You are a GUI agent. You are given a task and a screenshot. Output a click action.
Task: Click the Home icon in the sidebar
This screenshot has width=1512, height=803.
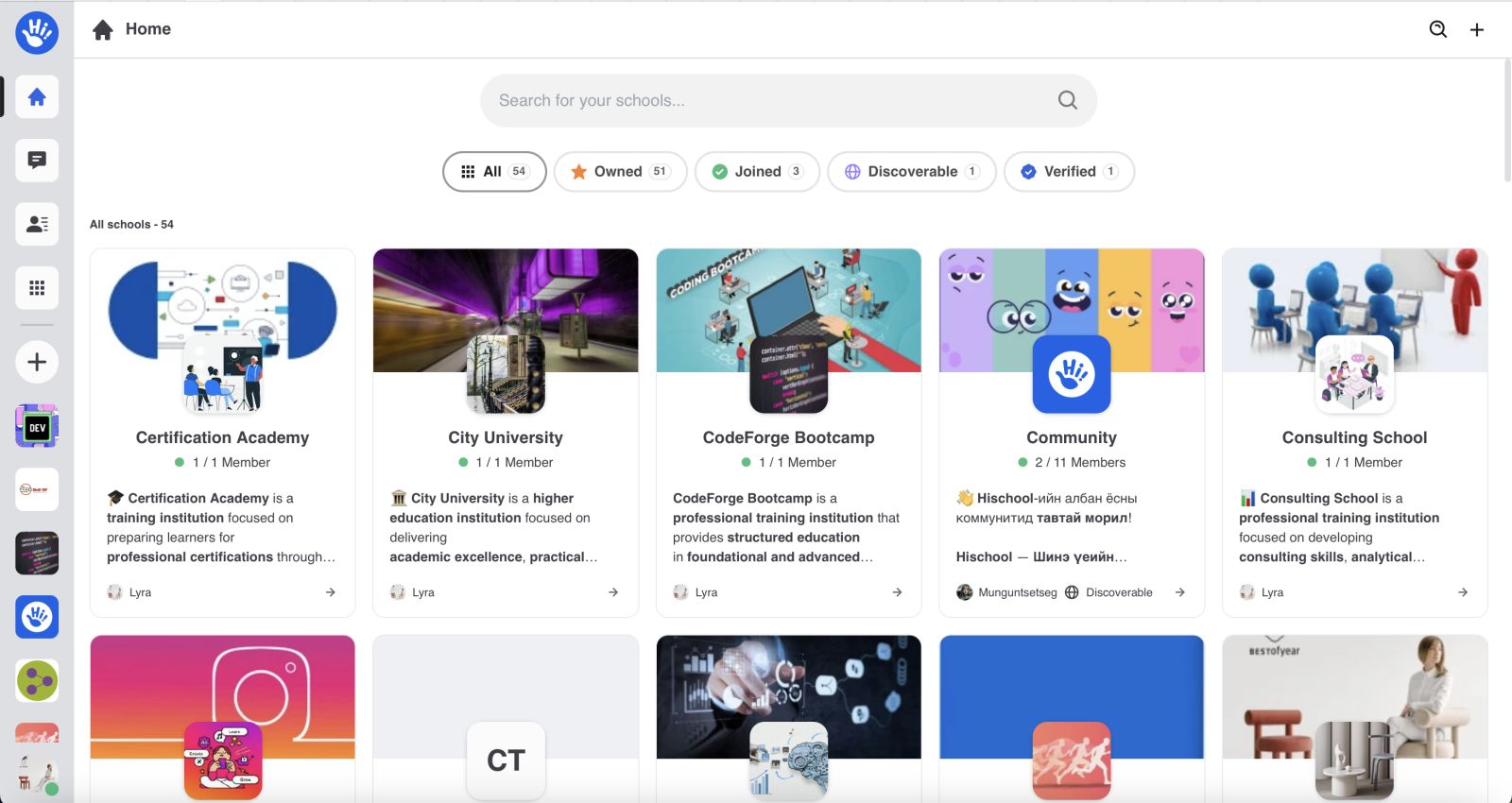37,97
